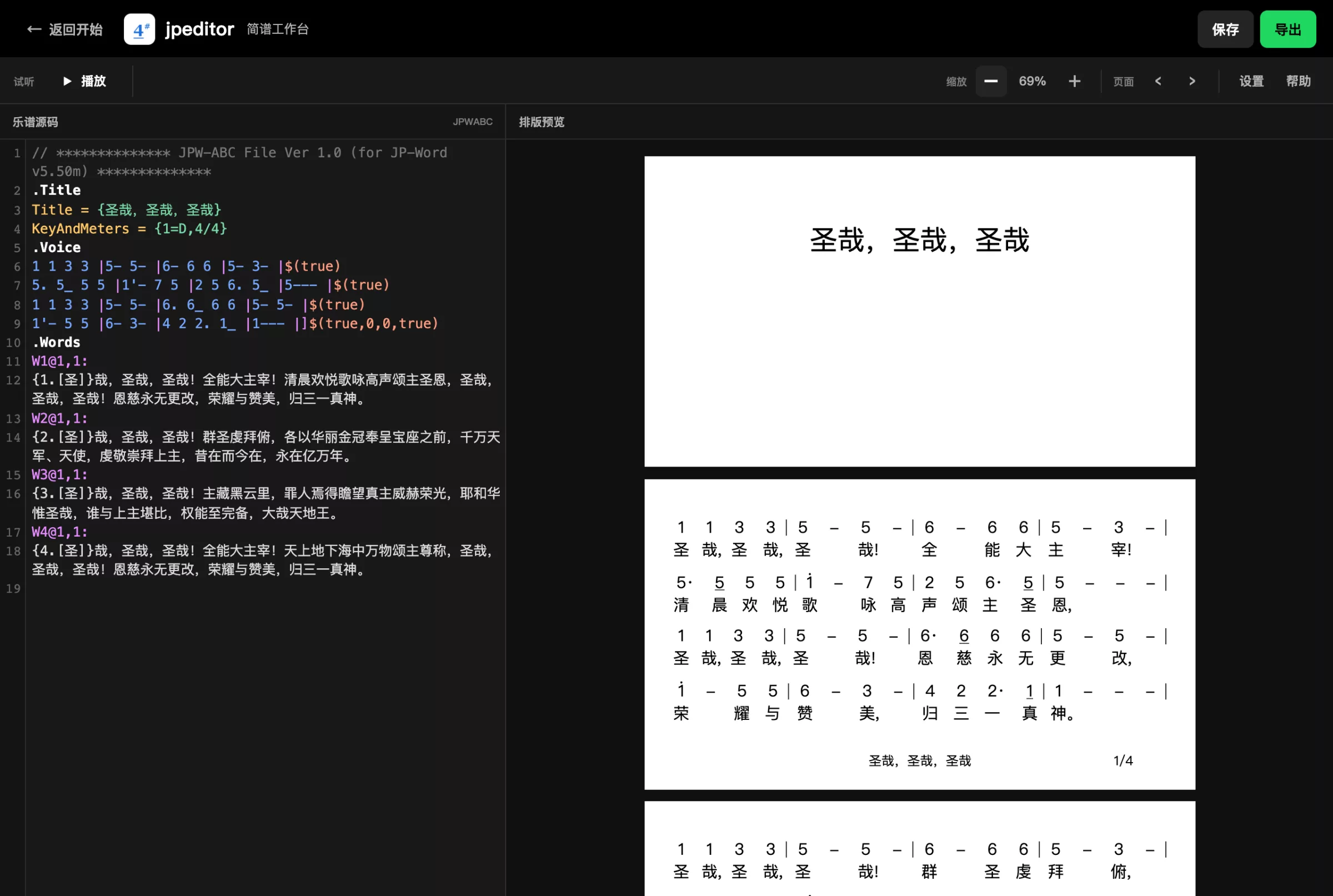Go to next page using right chevron
This screenshot has width=1333, height=896.
click(1192, 81)
